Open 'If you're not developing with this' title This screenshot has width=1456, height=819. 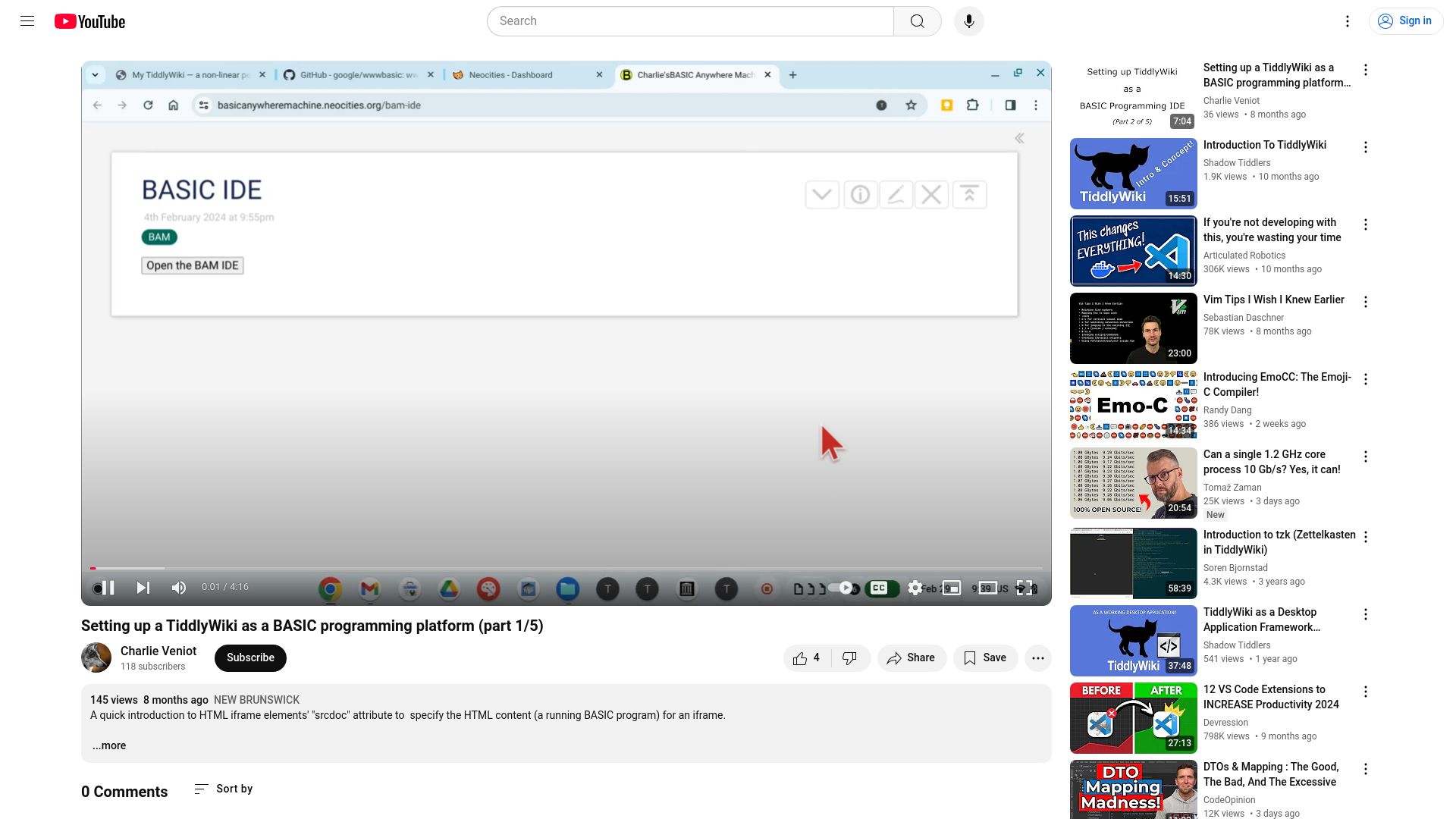click(x=1272, y=230)
